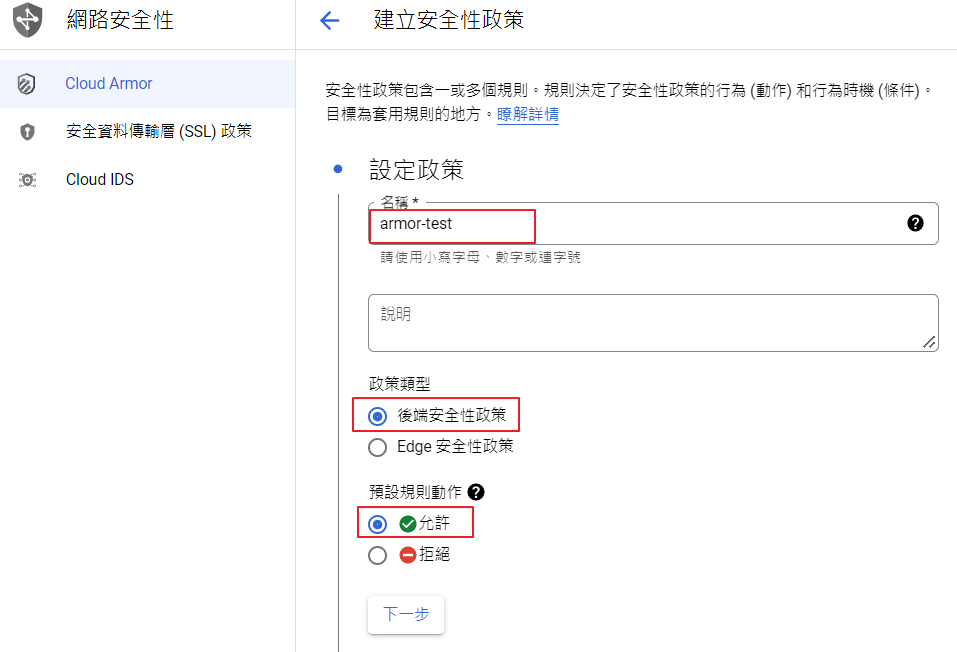Screen dimensions: 957x652
Task: Click the Cloud Armor shield icon
Action: (x=27, y=84)
